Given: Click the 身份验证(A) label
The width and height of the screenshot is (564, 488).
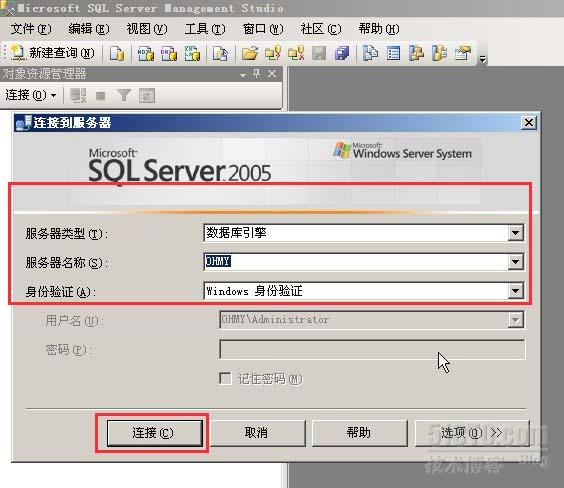Looking at the screenshot, I should click(x=60, y=291).
